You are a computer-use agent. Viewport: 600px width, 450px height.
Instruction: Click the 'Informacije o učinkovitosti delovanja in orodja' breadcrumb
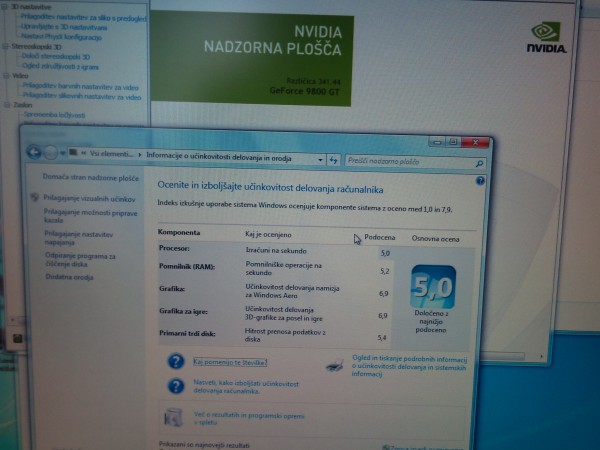pos(218,157)
